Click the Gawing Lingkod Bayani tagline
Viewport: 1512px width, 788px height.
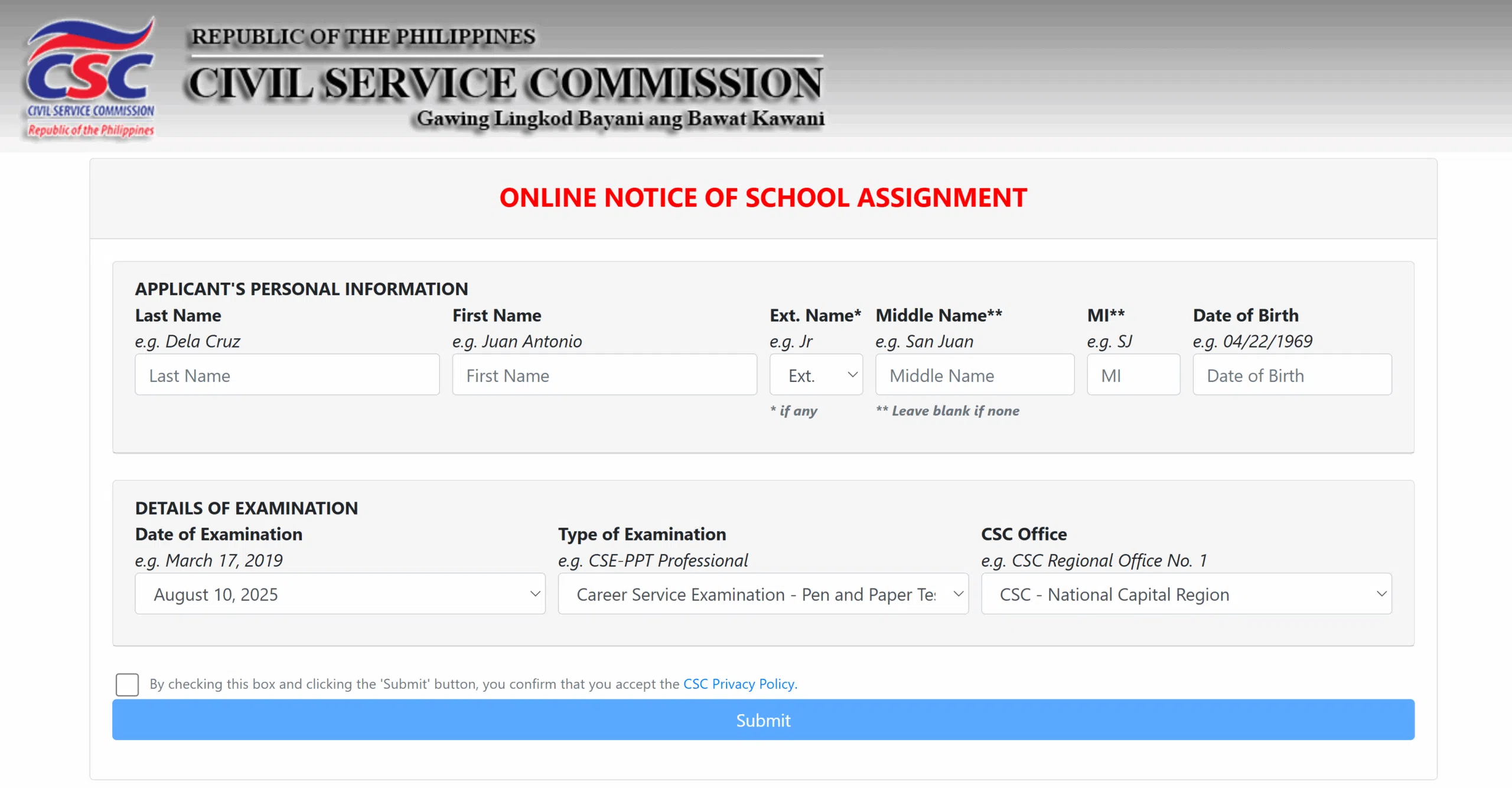620,119
